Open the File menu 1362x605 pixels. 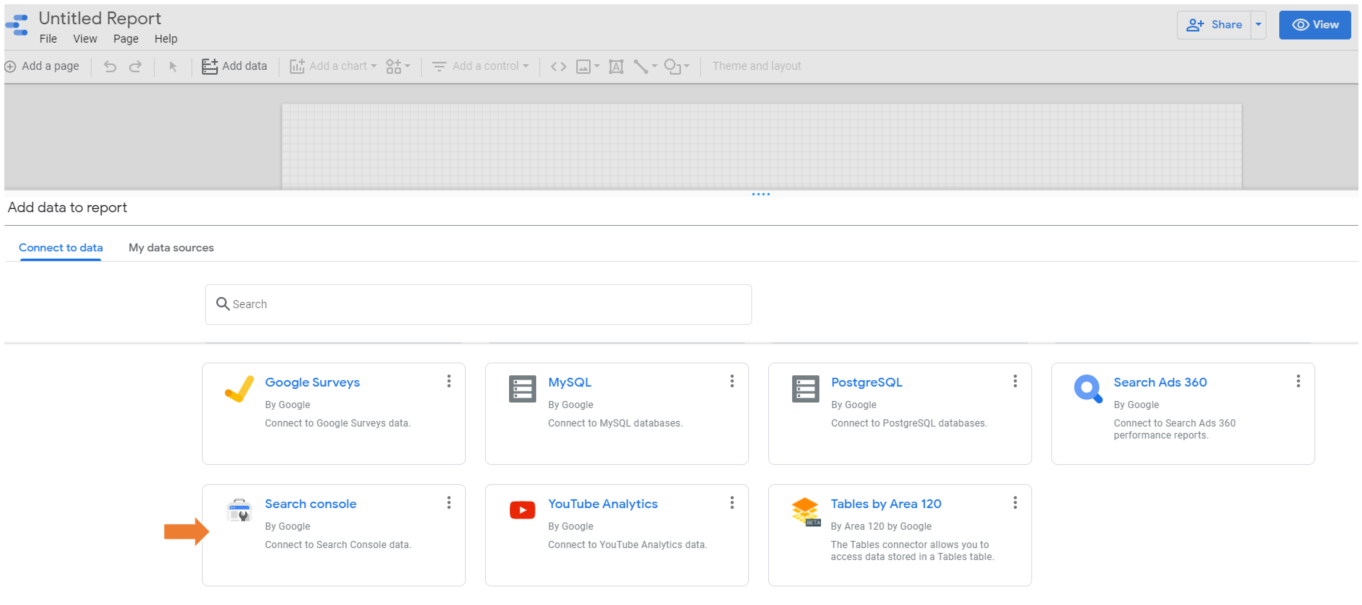point(48,39)
